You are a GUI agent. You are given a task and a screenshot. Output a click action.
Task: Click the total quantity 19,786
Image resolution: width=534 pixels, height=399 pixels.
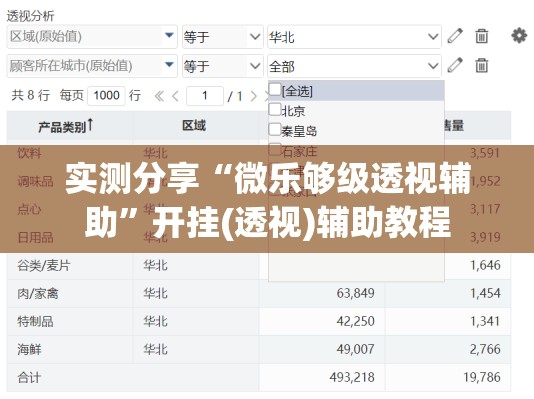click(482, 377)
